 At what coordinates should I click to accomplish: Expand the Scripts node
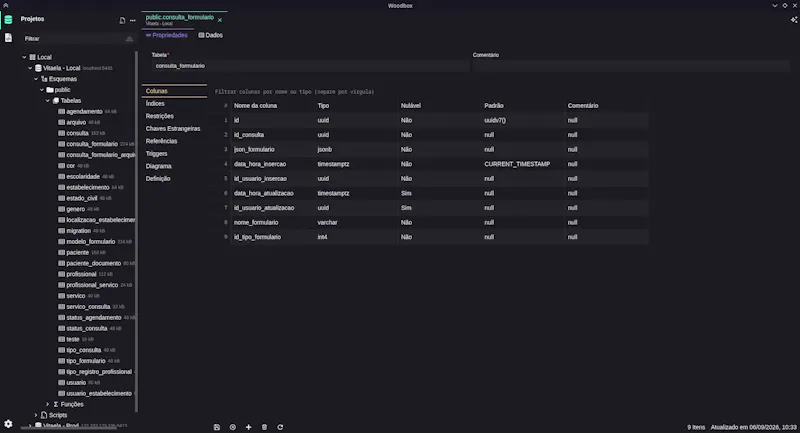click(36, 415)
